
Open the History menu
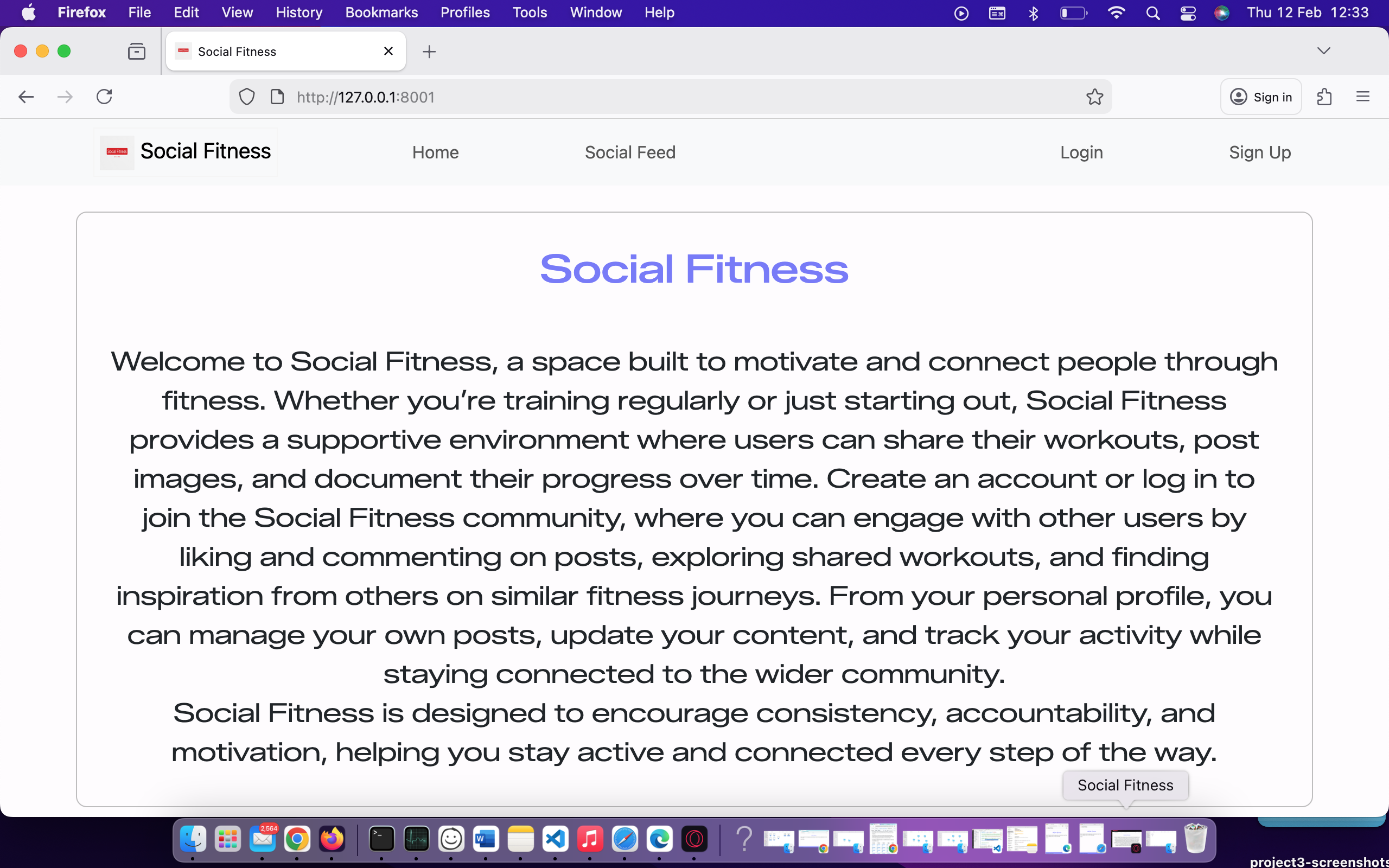tap(298, 12)
